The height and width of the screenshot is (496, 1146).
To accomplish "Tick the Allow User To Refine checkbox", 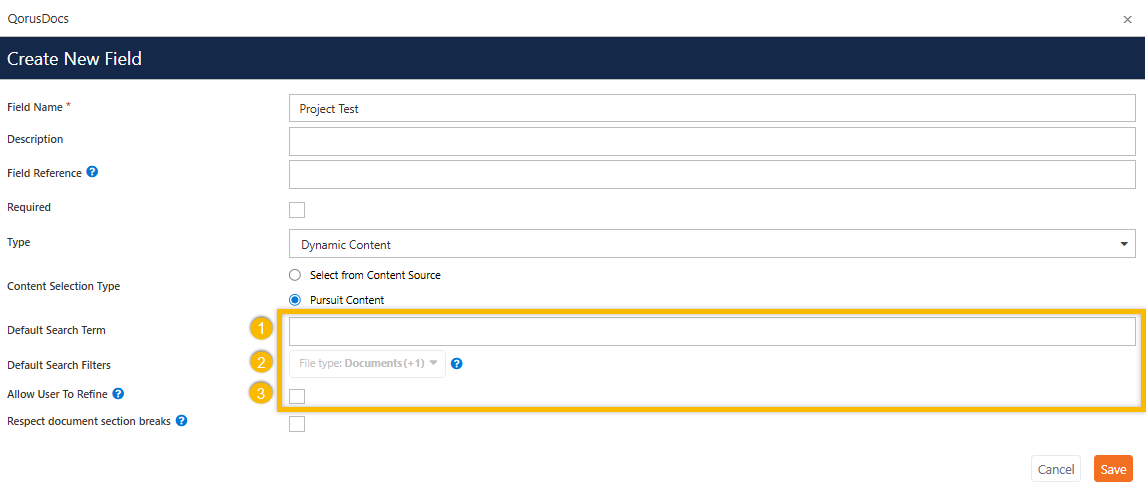I will [297, 397].
